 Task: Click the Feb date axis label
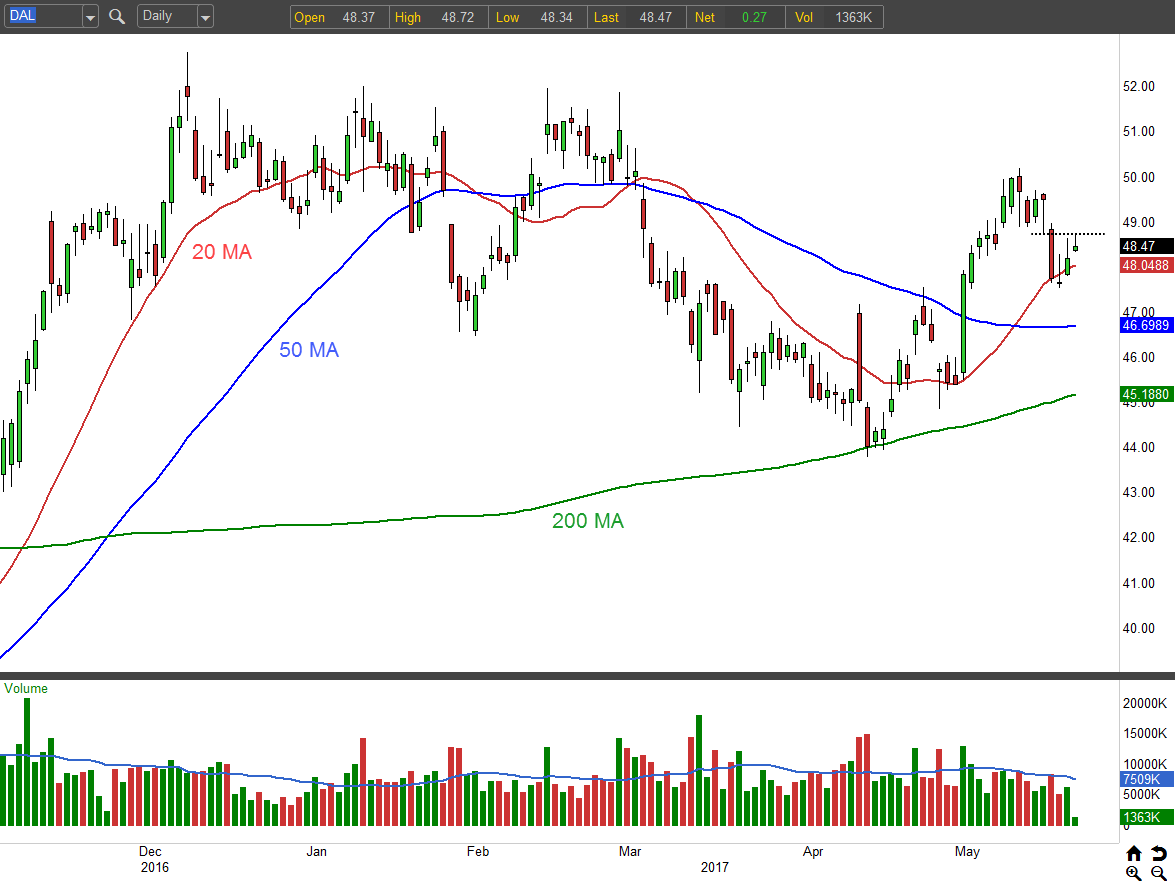coord(477,852)
